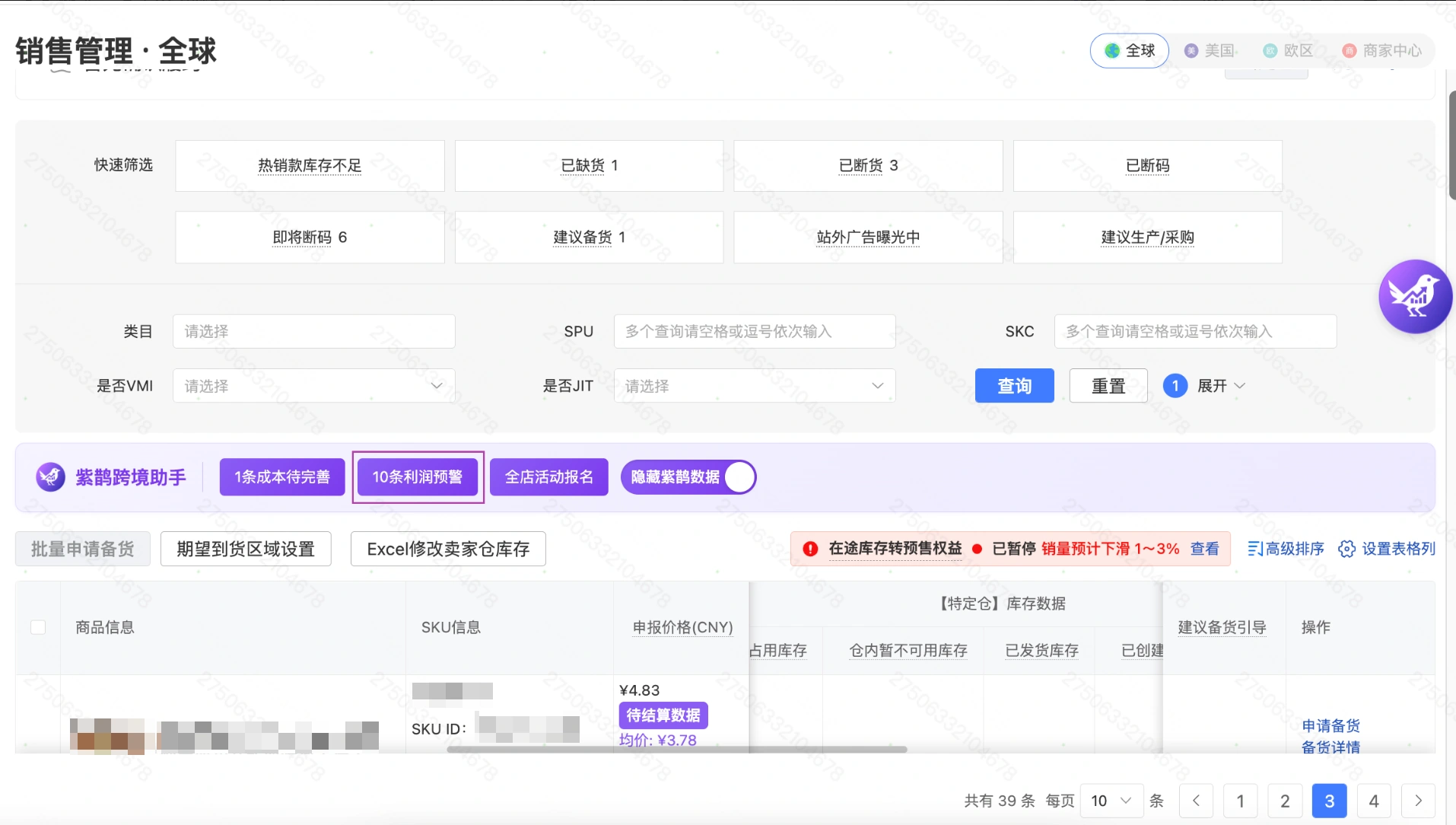Image resolution: width=1456 pixels, height=825 pixels.
Task: Click the table horizontal scrollbar
Action: (677, 750)
